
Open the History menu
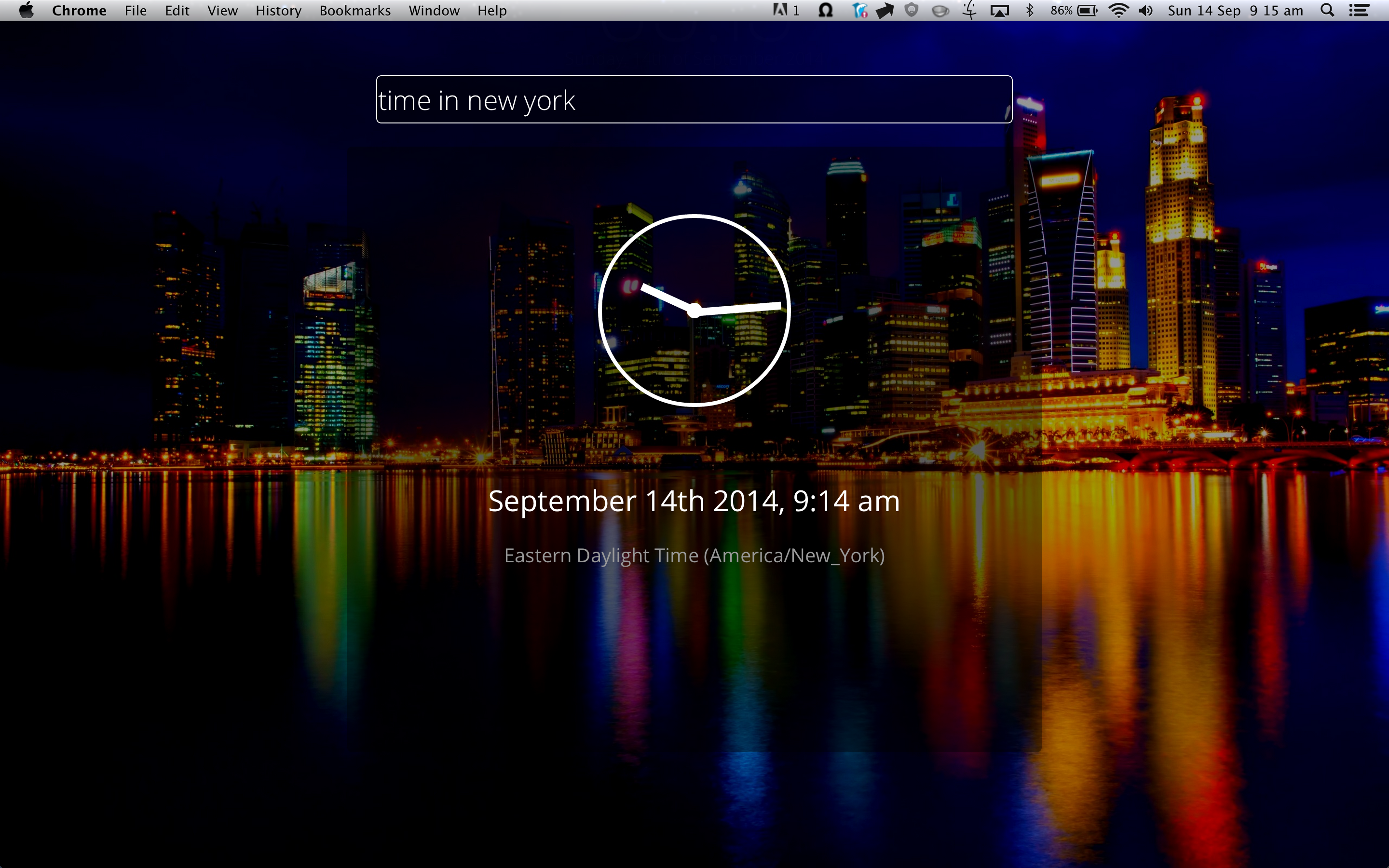click(x=278, y=10)
